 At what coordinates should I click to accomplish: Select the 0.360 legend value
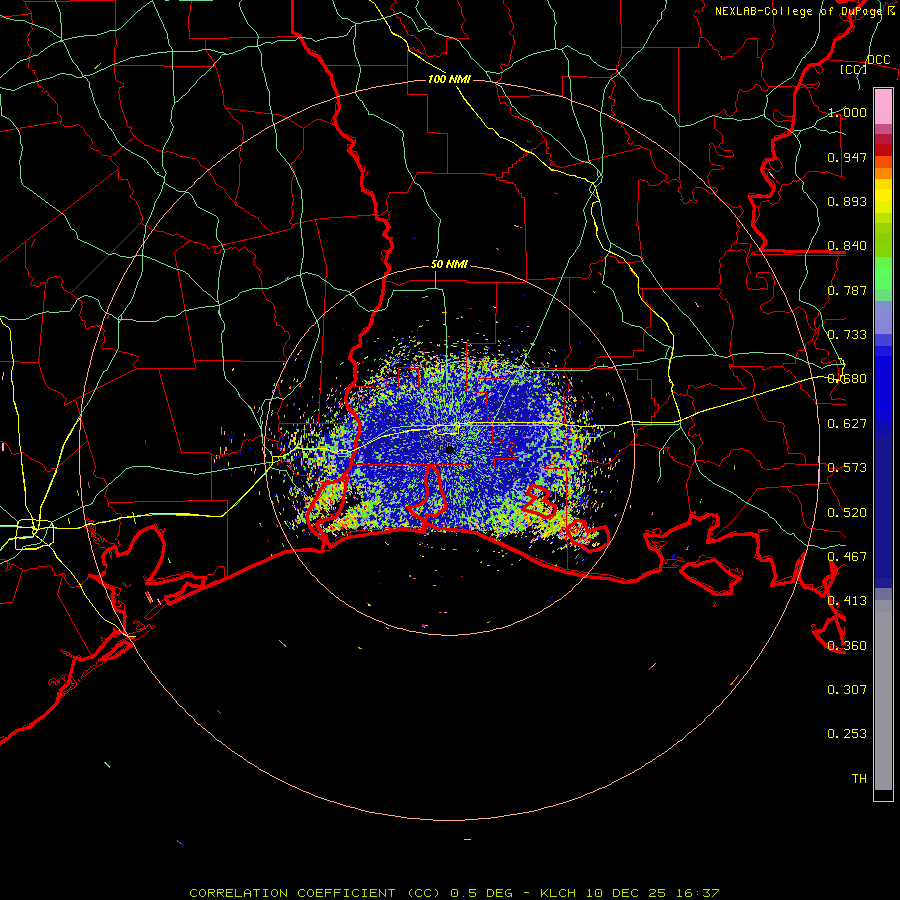[x=847, y=646]
